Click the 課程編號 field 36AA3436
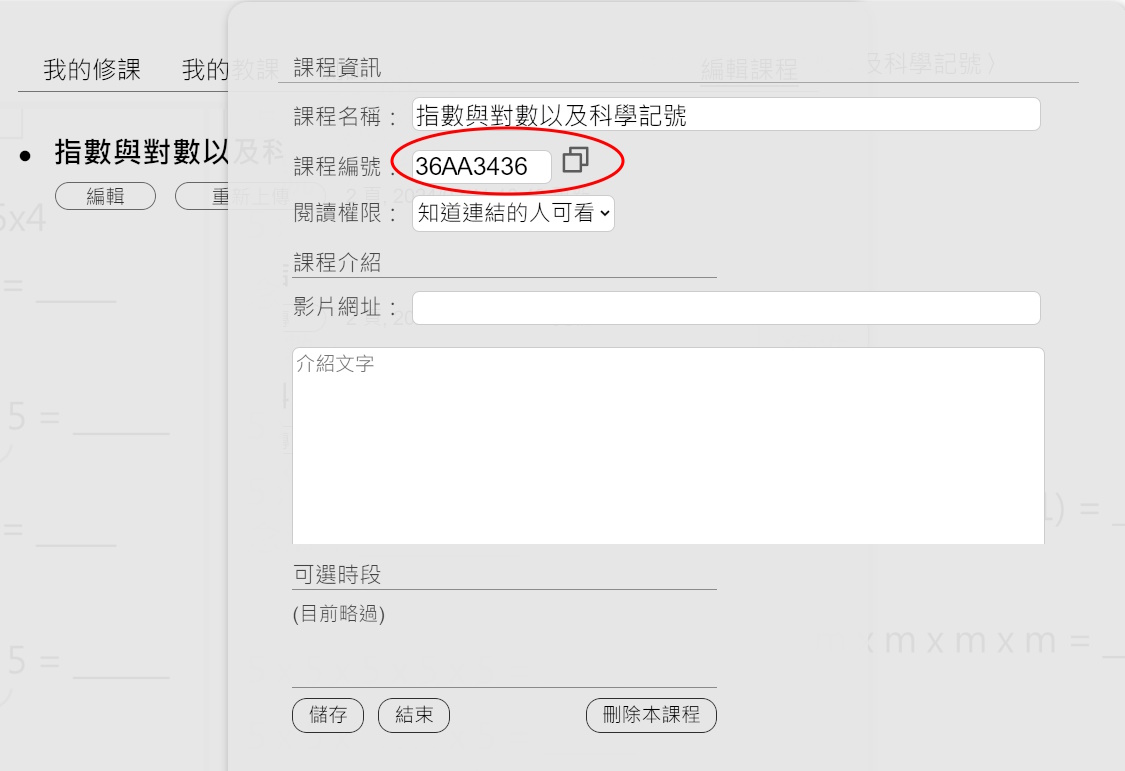 (x=481, y=166)
